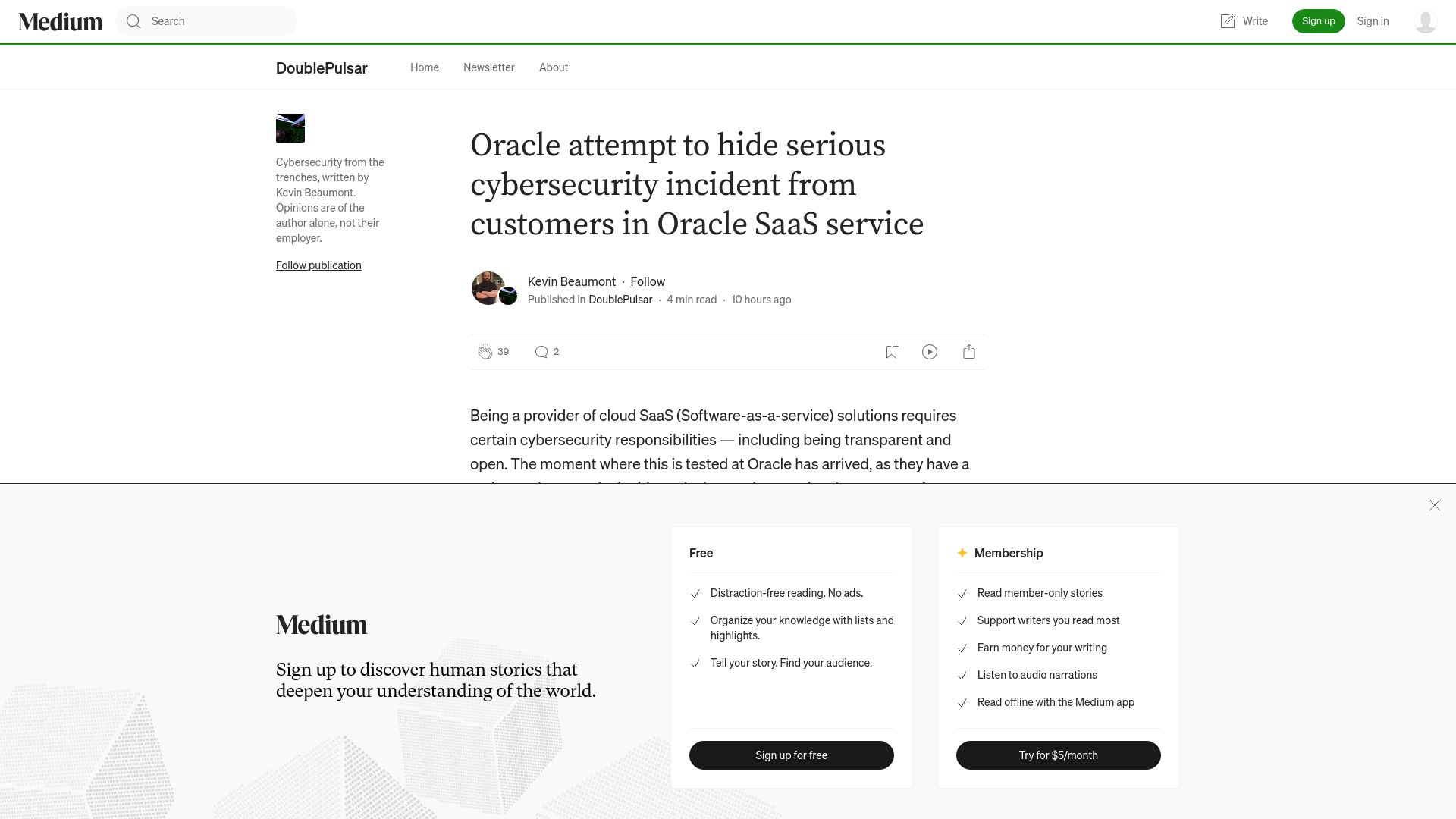
Task: Click "Read offline with the Medium app" text
Action: [x=1056, y=702]
